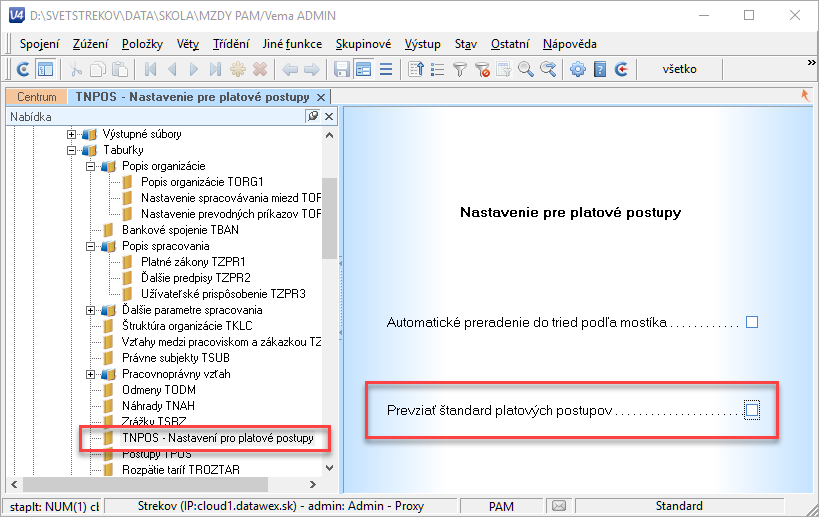
Task: Collapse the Popis spracovania node
Action: click(x=90, y=246)
